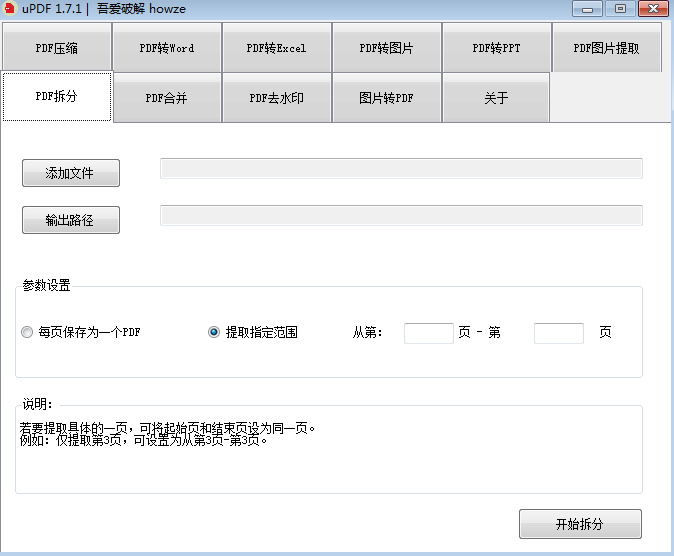Focus the end page number field
Screen dimensions: 674x556
pos(559,333)
